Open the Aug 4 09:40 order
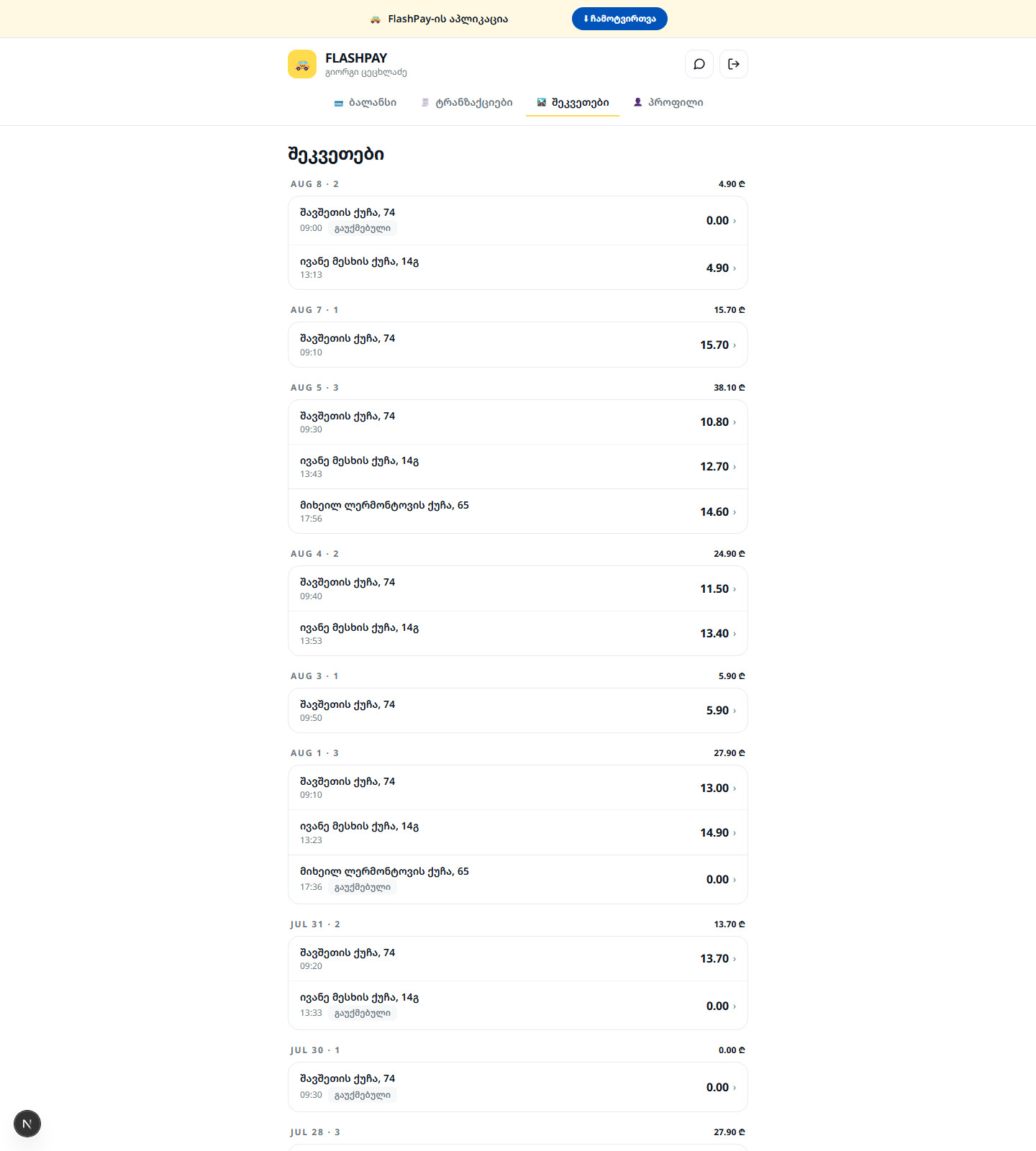 point(518,588)
